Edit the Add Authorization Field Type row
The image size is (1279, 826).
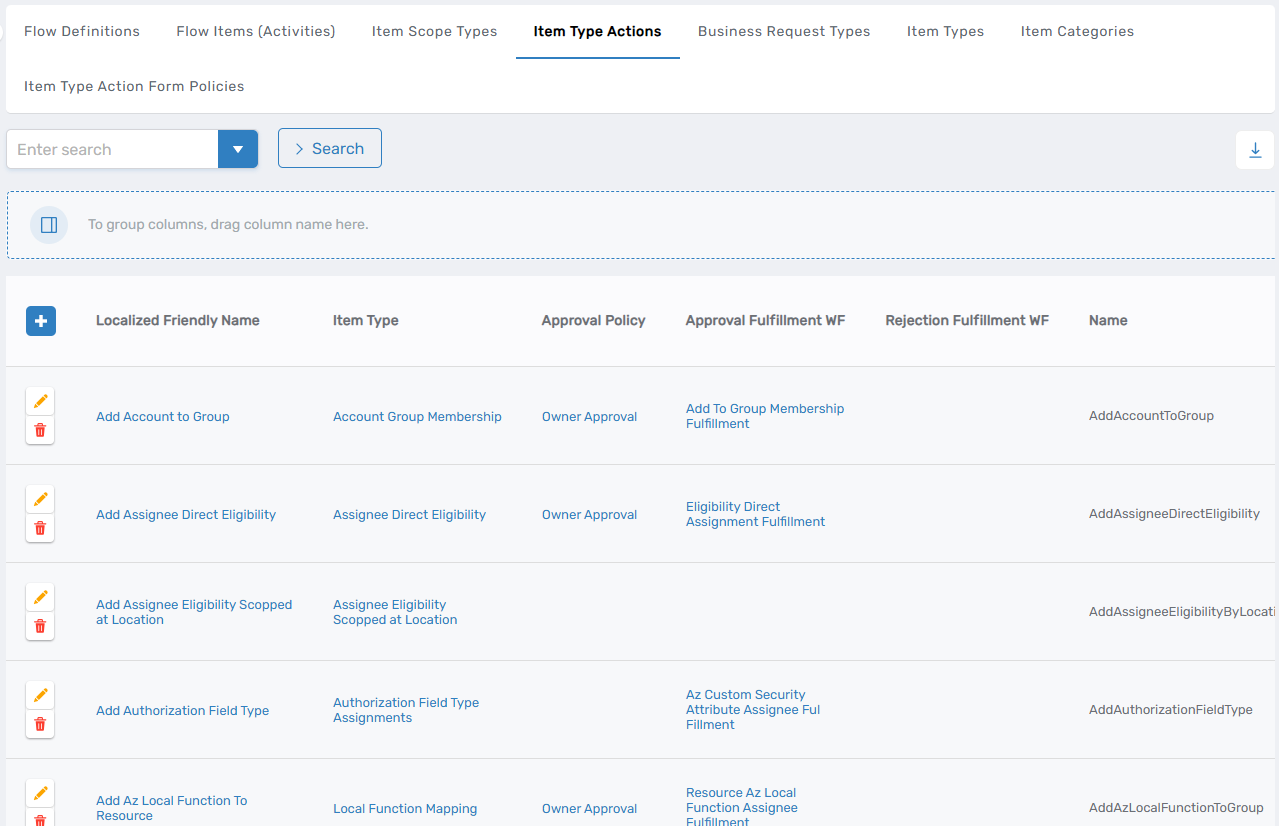[40, 695]
